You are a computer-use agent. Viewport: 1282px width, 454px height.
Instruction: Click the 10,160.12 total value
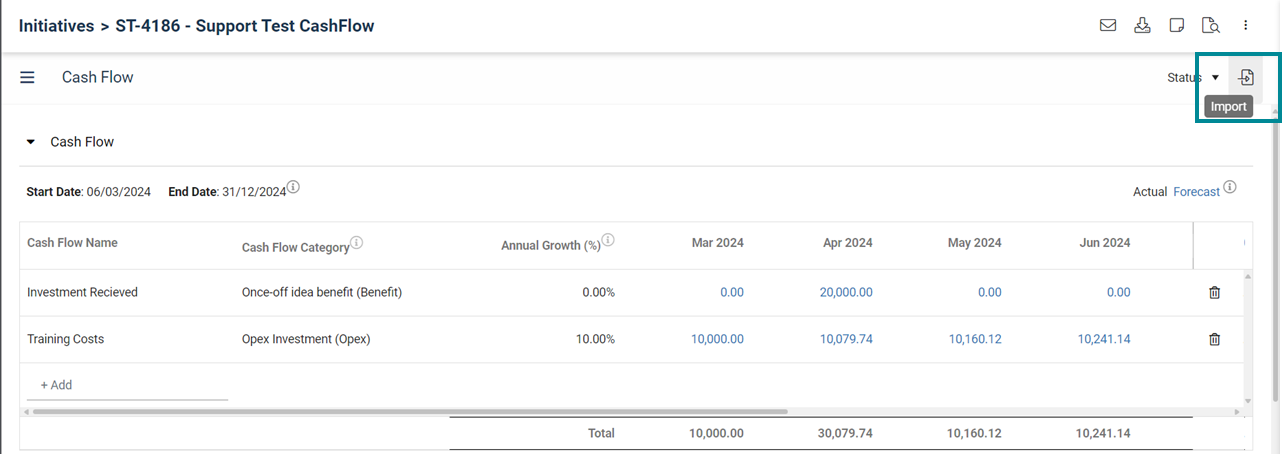[975, 433]
